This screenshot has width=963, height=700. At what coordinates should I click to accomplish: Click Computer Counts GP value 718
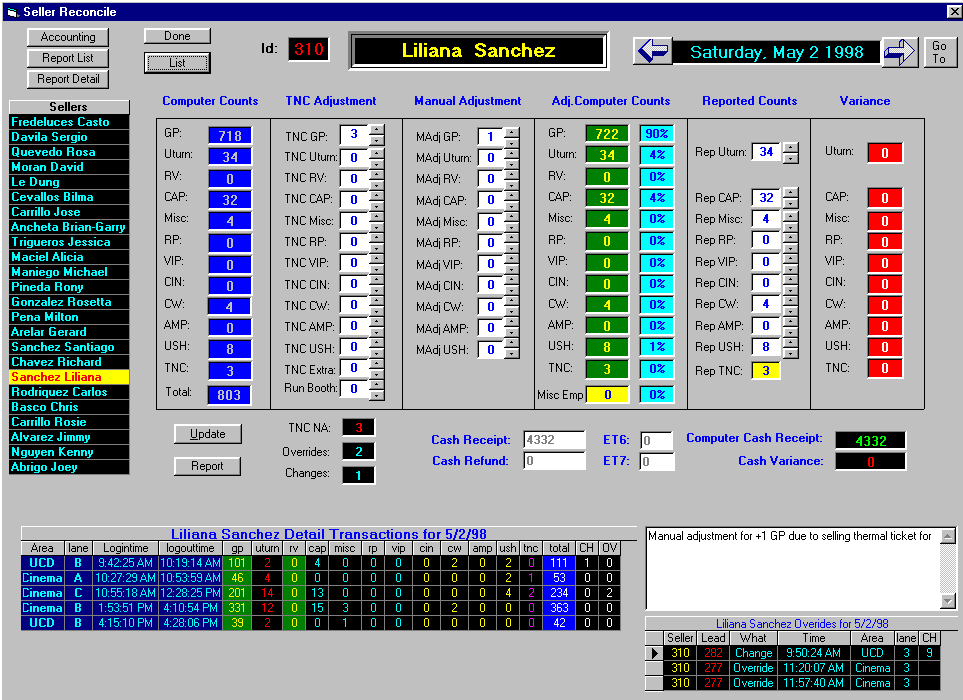click(230, 136)
